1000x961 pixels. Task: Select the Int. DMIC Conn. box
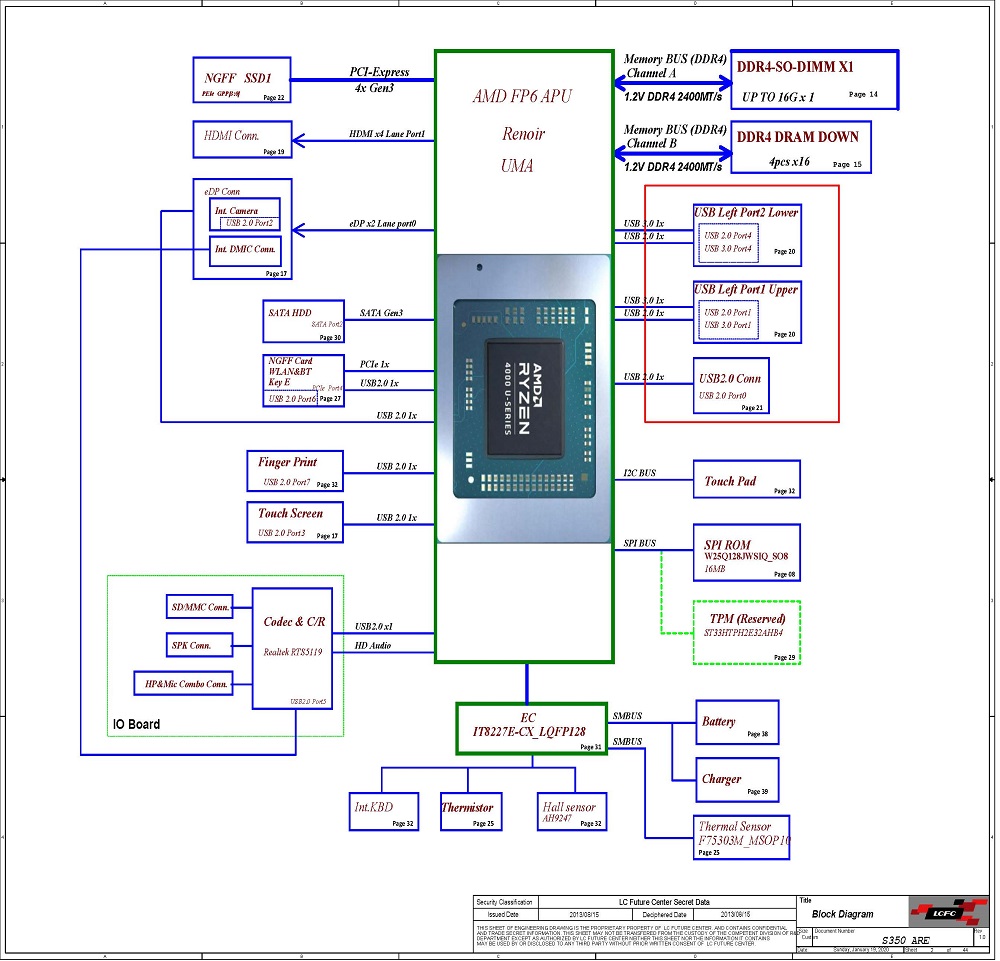(x=246, y=250)
